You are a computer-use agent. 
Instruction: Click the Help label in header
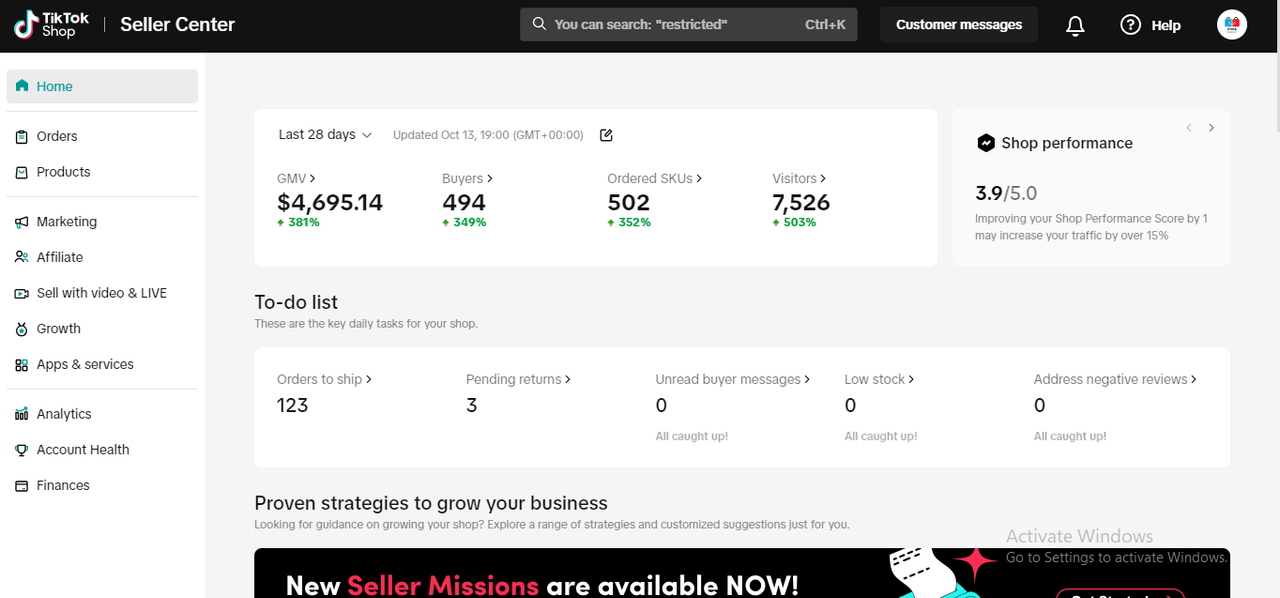[x=1166, y=26]
